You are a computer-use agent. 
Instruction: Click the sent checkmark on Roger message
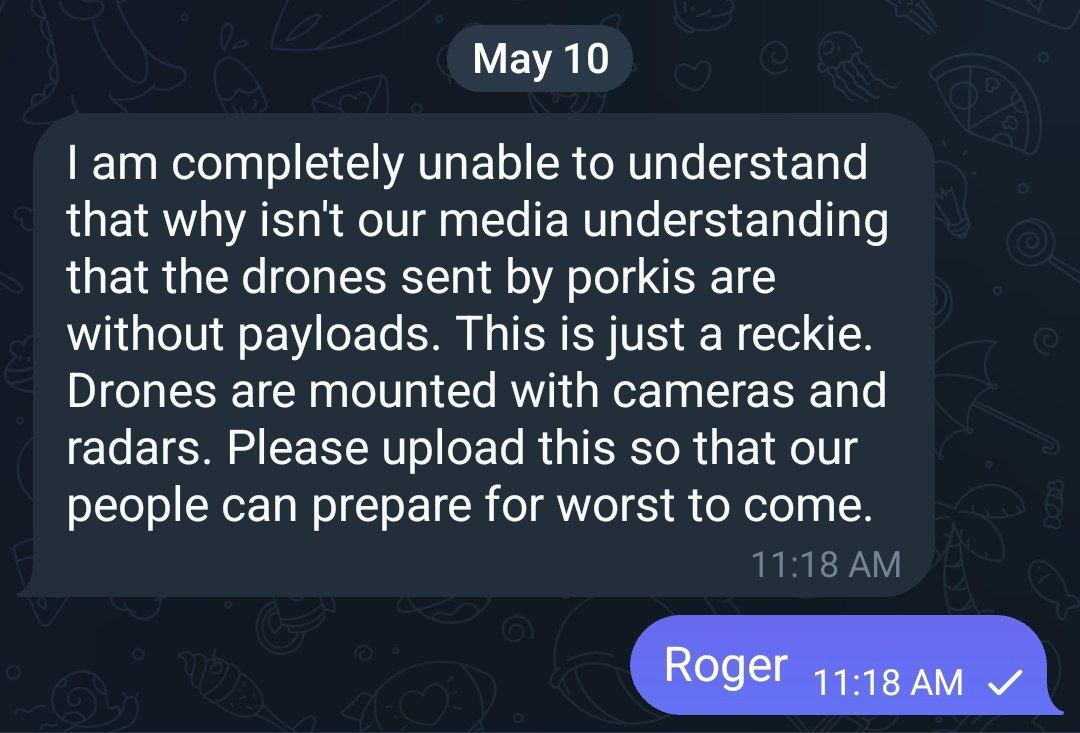[x=1005, y=683]
